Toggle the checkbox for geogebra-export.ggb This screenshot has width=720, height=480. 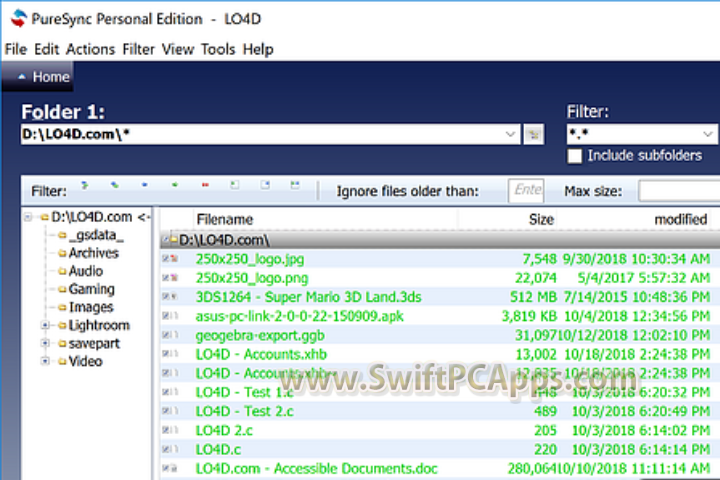point(166,335)
